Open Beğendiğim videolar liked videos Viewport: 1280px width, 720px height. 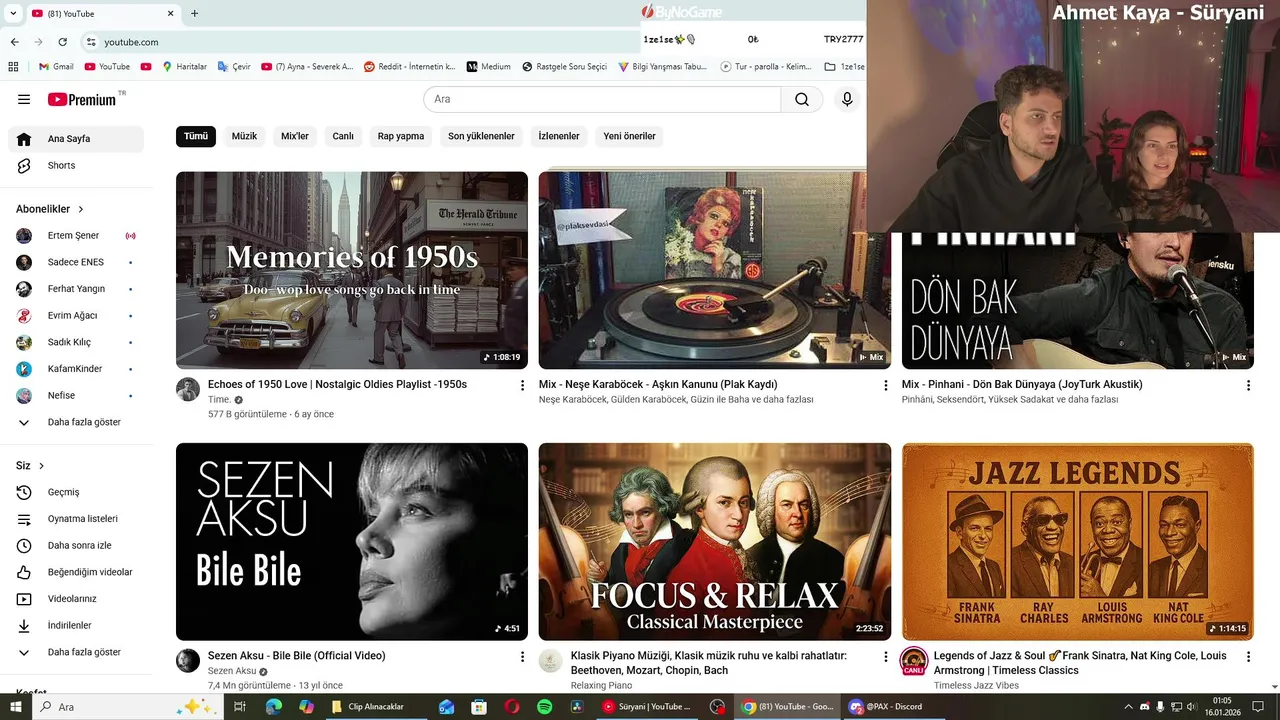click(76, 572)
